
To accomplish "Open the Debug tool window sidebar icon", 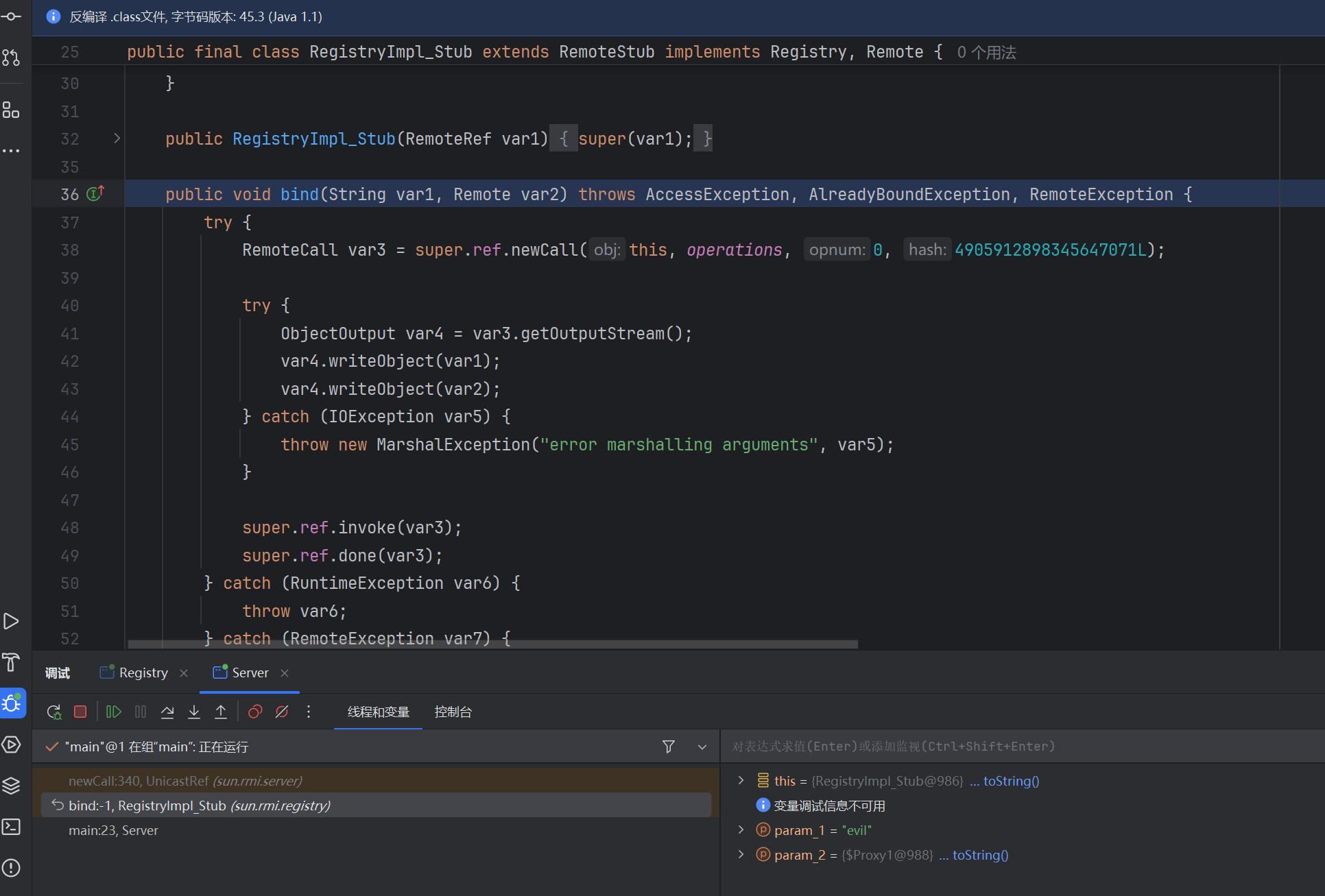I will point(12,703).
